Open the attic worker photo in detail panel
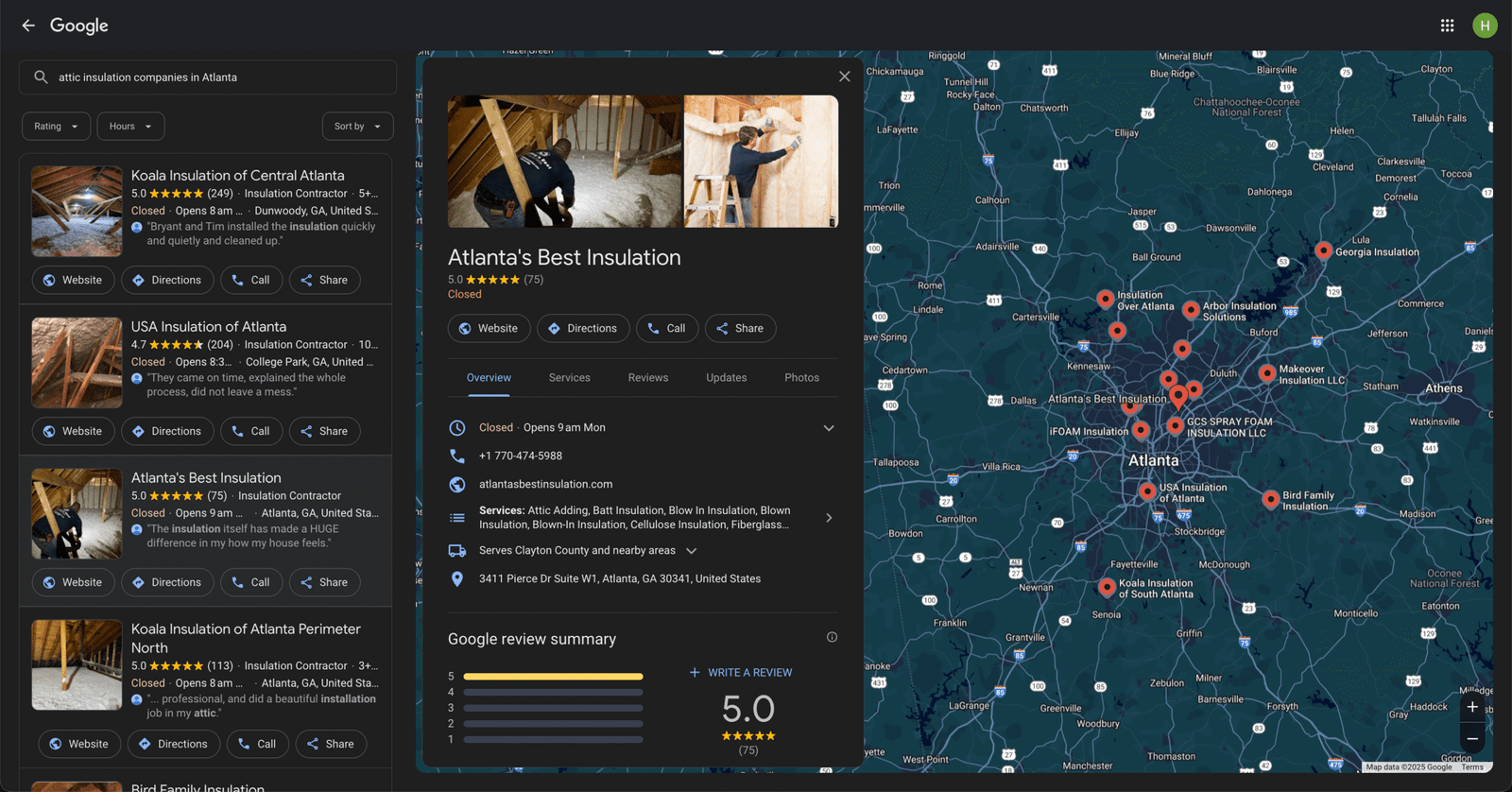The height and width of the screenshot is (792, 1512). tap(564, 161)
